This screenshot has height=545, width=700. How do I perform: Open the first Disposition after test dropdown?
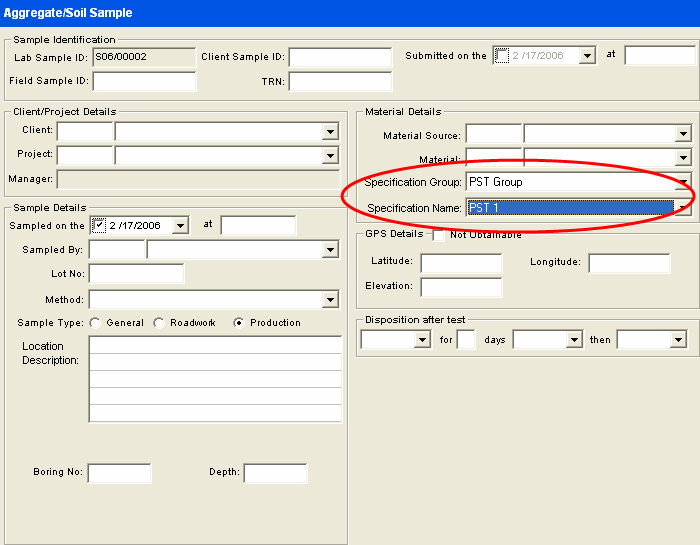[x=421, y=340]
